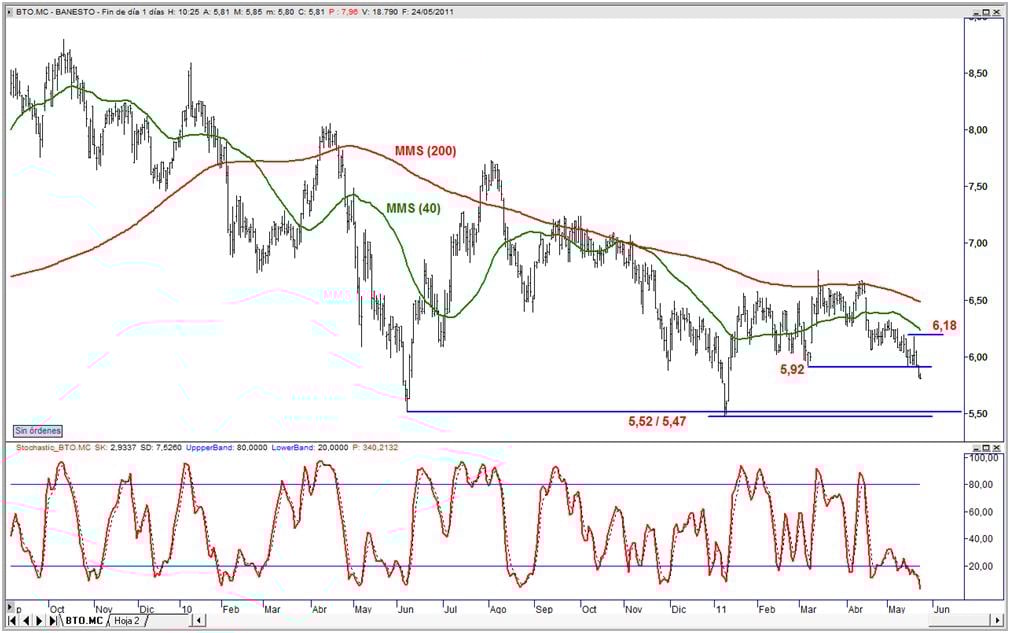The width and height of the screenshot is (1010, 633).
Task: Click the Jun month label near June 2010
Action: pos(406,609)
